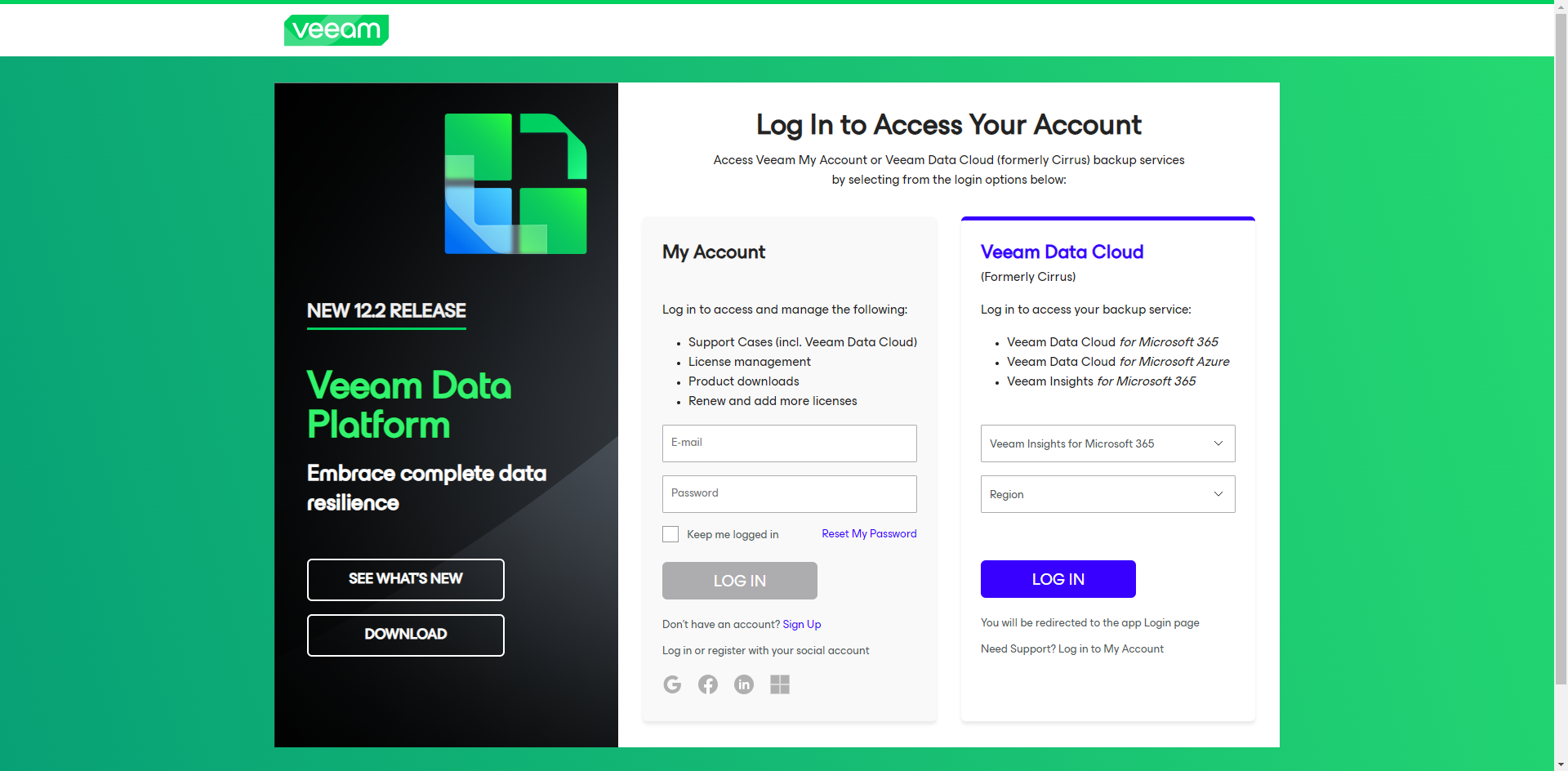Click 'Log in or register with your social account' text
The width and height of the screenshot is (1568, 771).
pyautogui.click(x=766, y=650)
